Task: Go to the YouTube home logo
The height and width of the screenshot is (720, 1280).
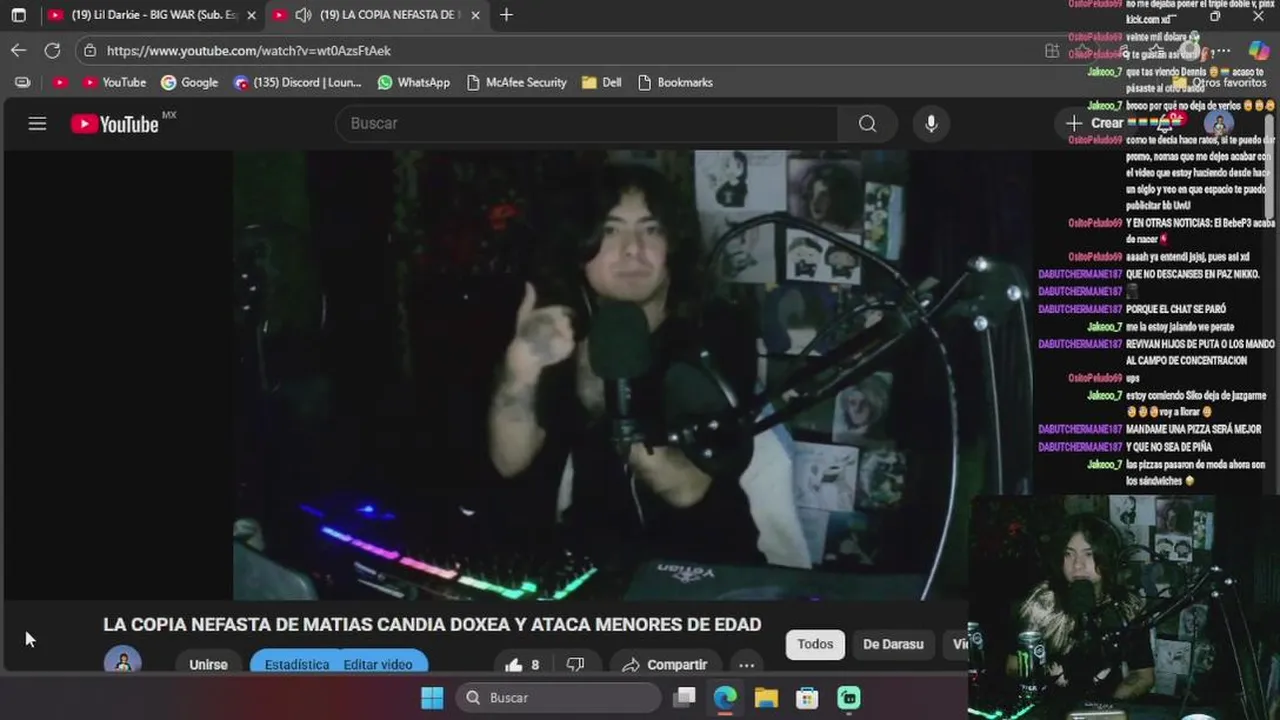Action: pos(115,123)
